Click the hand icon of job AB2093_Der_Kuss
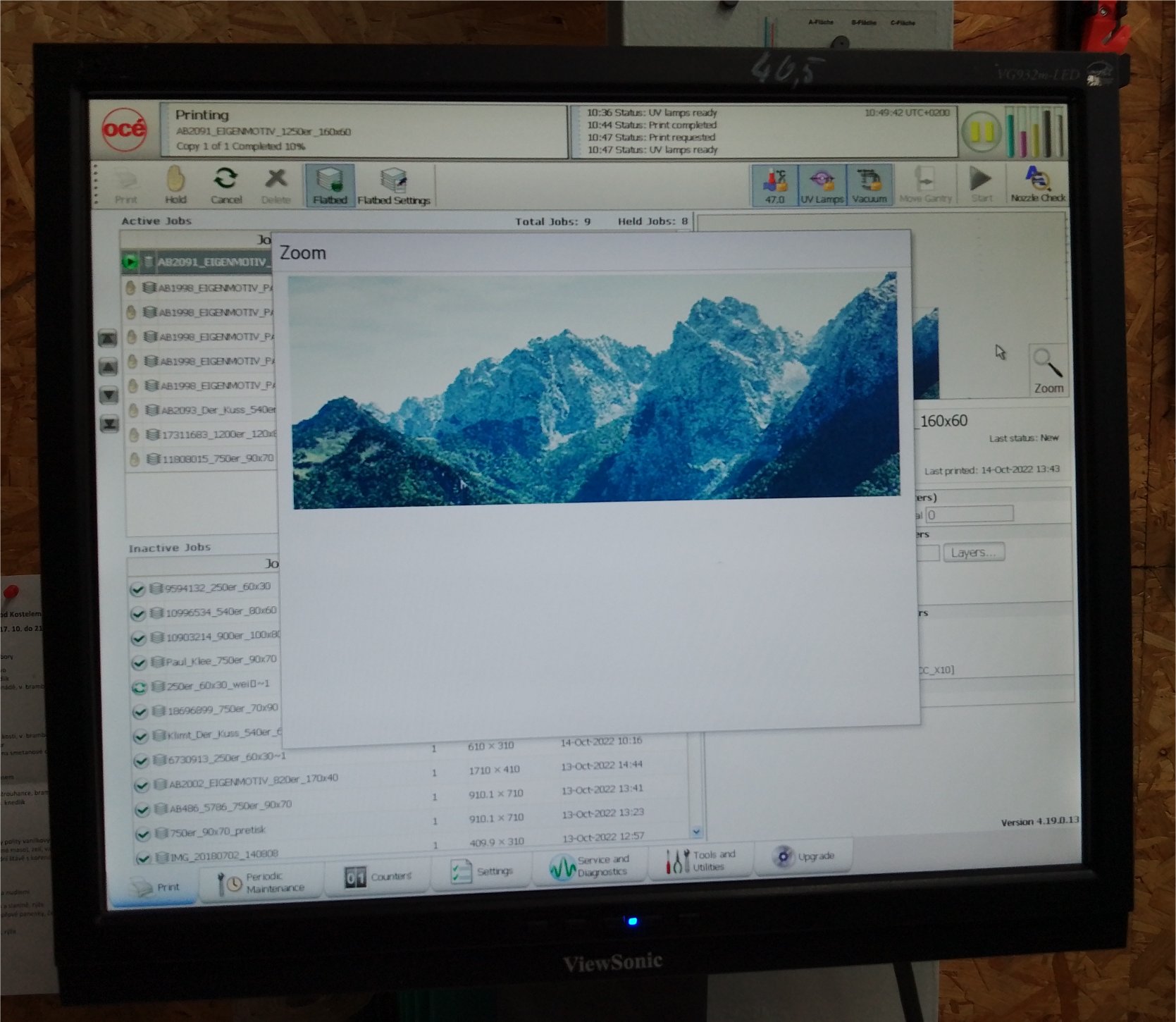Screen dimensions: 1176x1022 click(133, 410)
